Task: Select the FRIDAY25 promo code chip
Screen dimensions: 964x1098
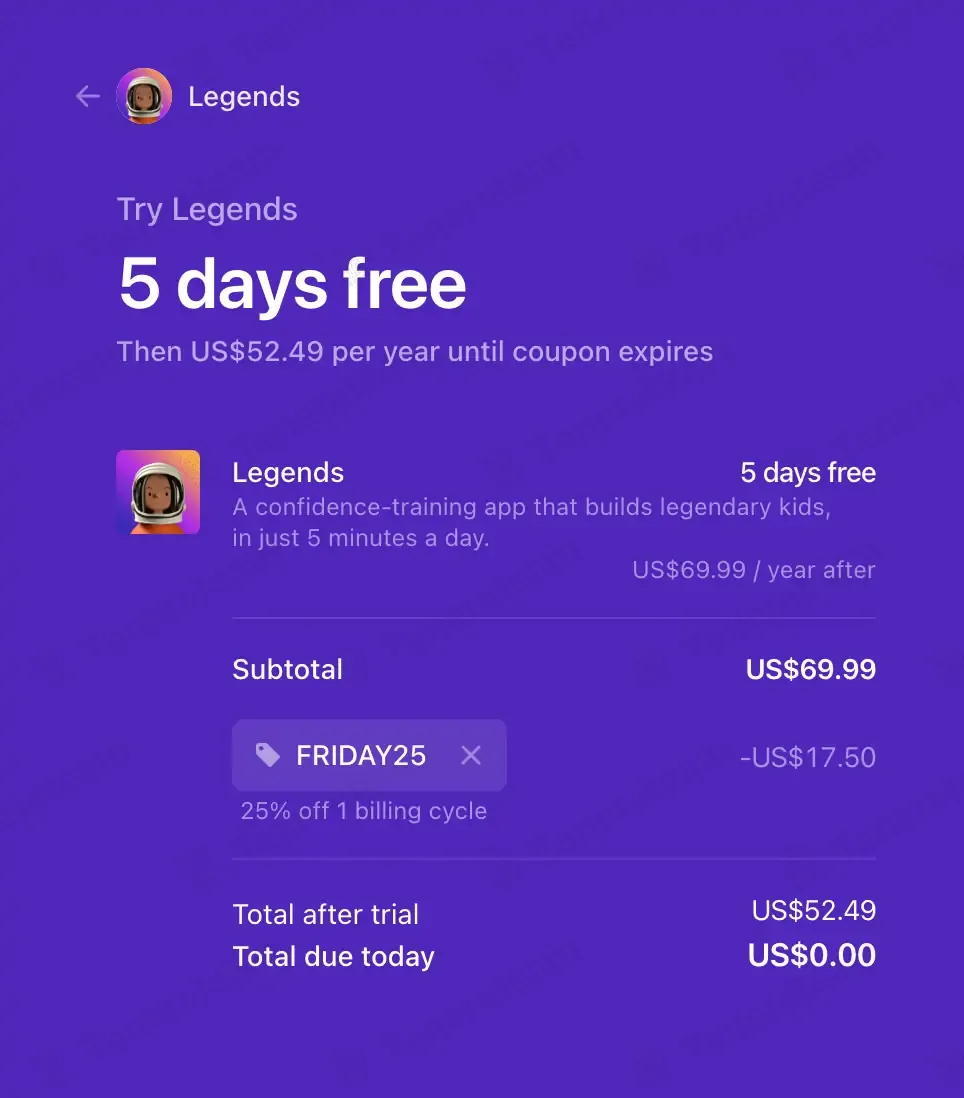Action: tap(369, 755)
